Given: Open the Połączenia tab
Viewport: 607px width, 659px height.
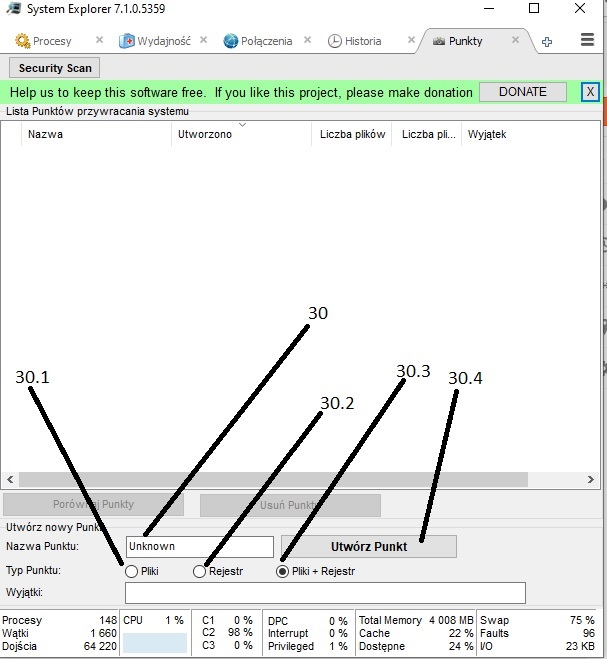Looking at the screenshot, I should (266, 41).
